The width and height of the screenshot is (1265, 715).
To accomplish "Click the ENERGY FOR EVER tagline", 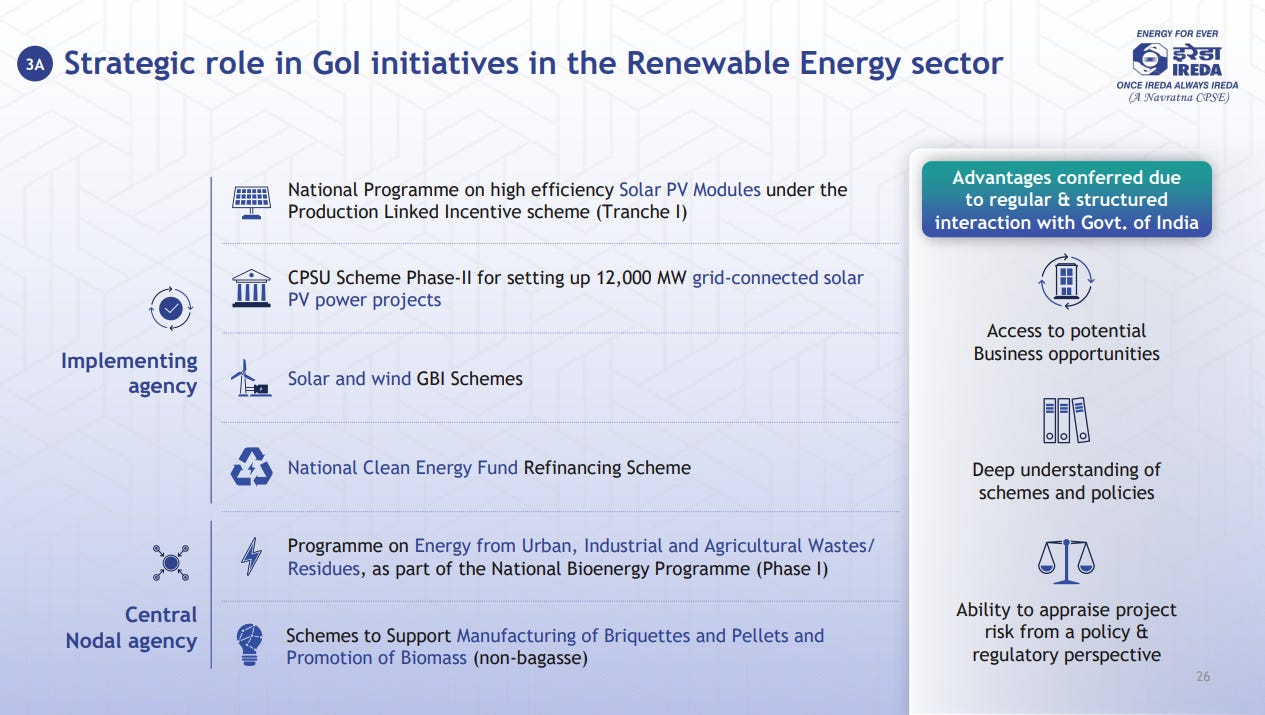I will click(x=1178, y=34).
